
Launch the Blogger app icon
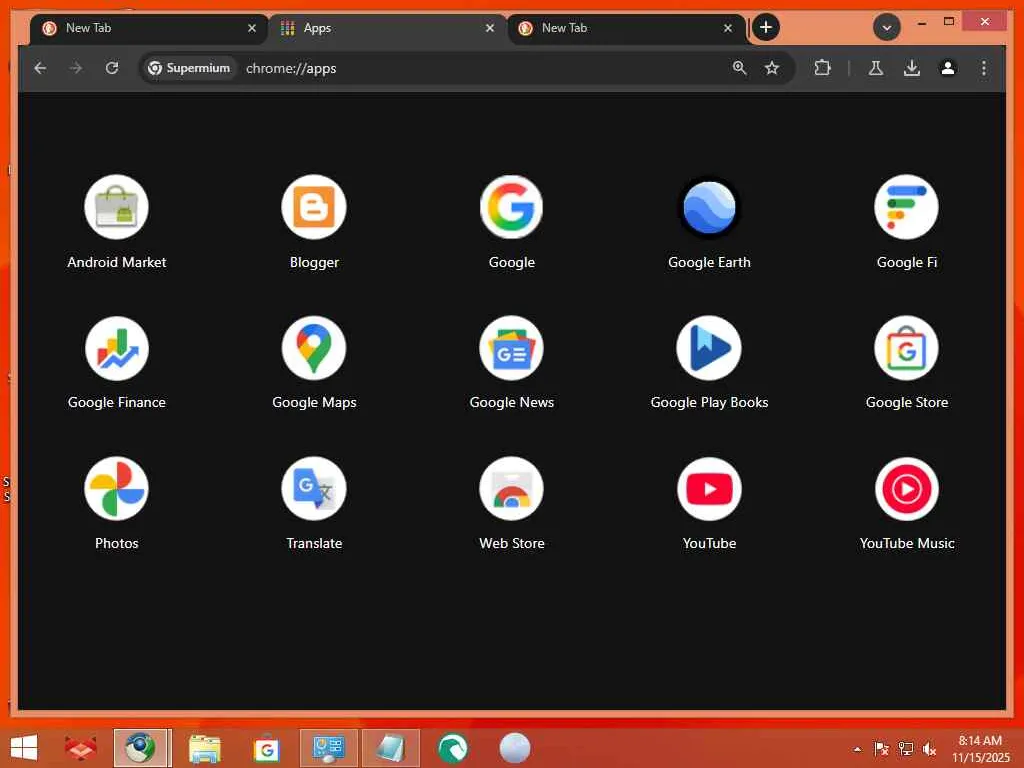pos(314,207)
